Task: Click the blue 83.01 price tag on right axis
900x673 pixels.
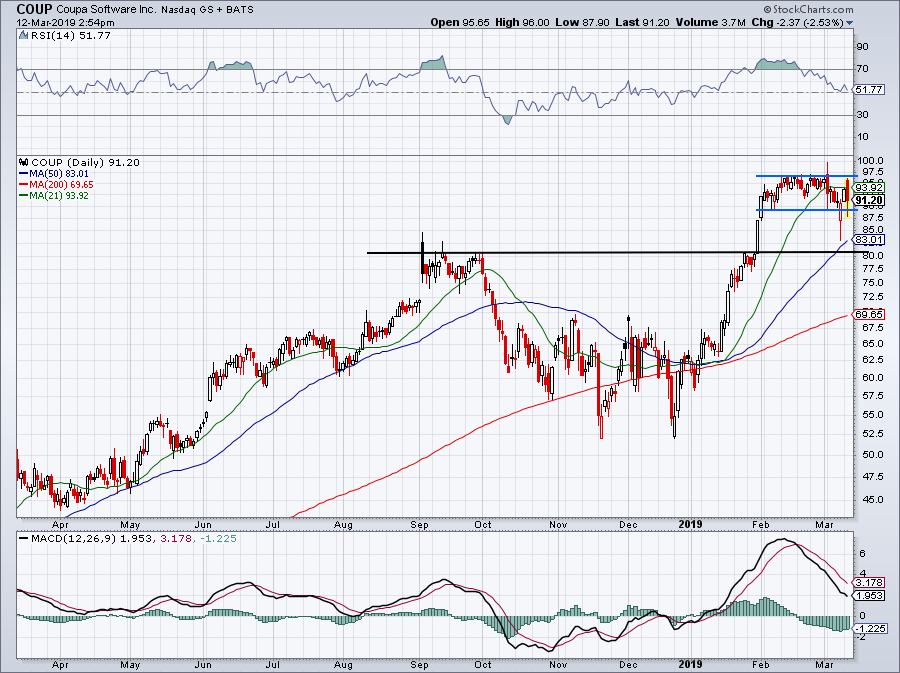Action: (x=869, y=239)
